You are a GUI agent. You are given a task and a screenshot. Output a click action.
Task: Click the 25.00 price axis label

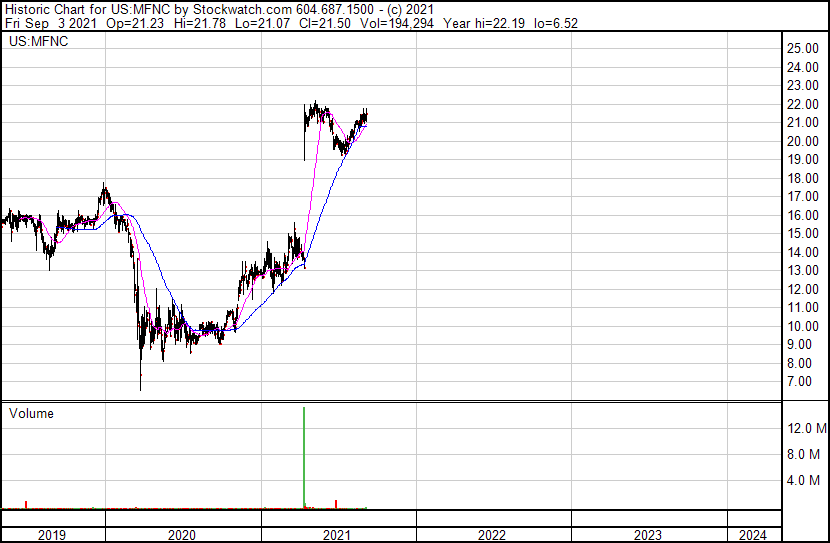tap(803, 48)
